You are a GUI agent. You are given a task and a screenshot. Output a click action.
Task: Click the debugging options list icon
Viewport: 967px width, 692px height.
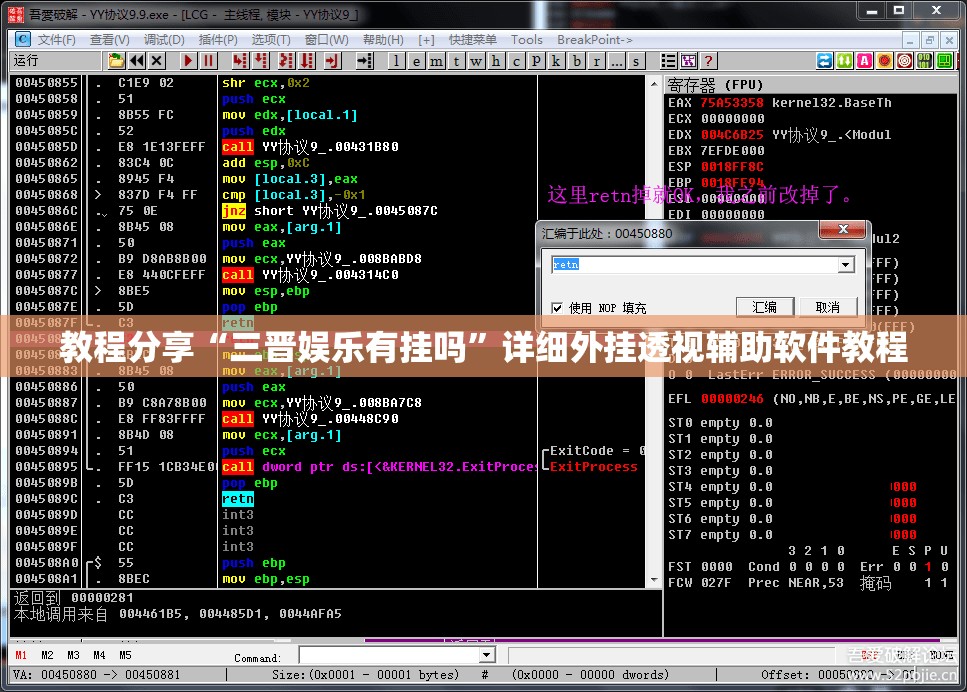668,60
